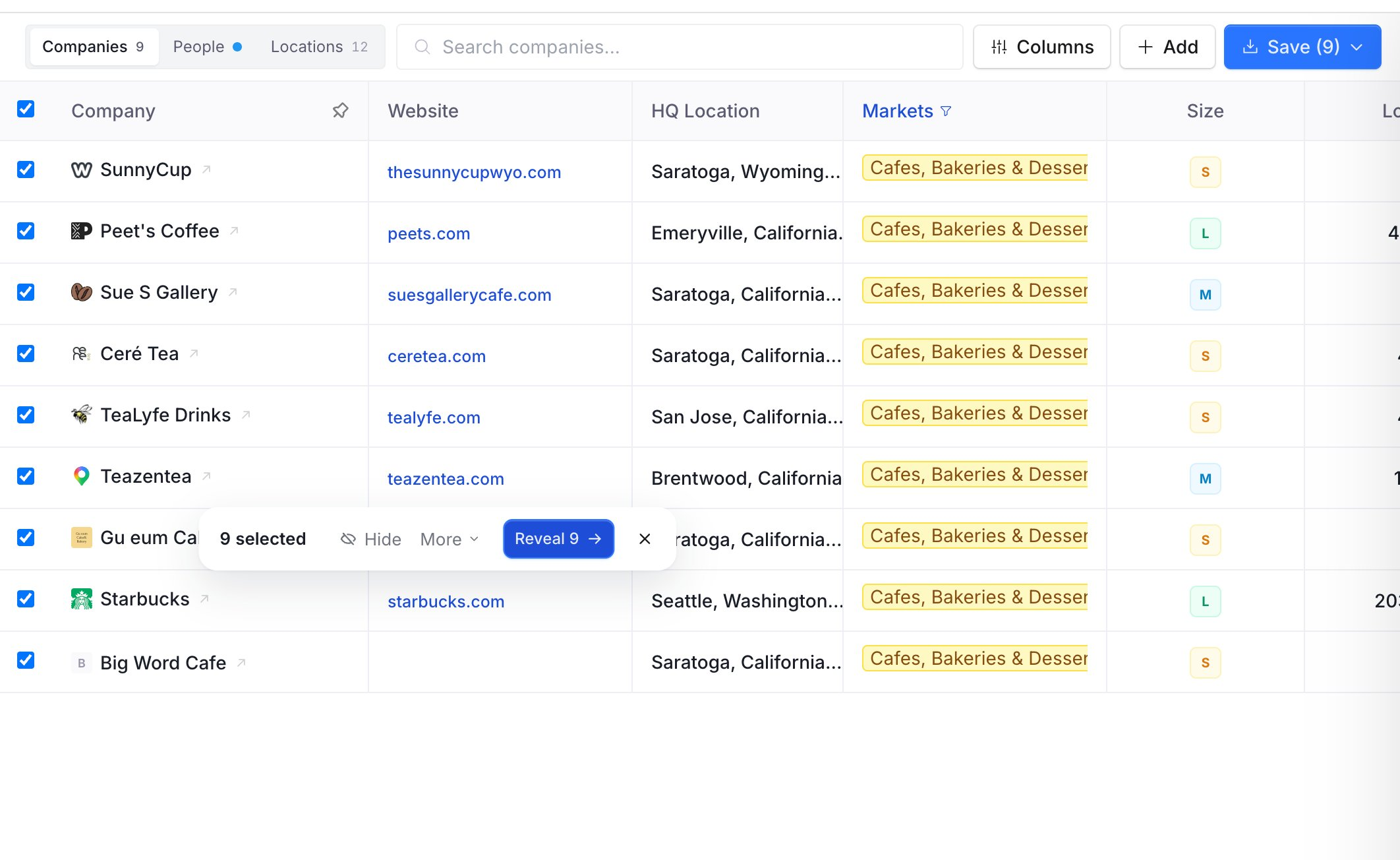
Task: Open Teazentea external link arrow
Action: click(x=206, y=476)
